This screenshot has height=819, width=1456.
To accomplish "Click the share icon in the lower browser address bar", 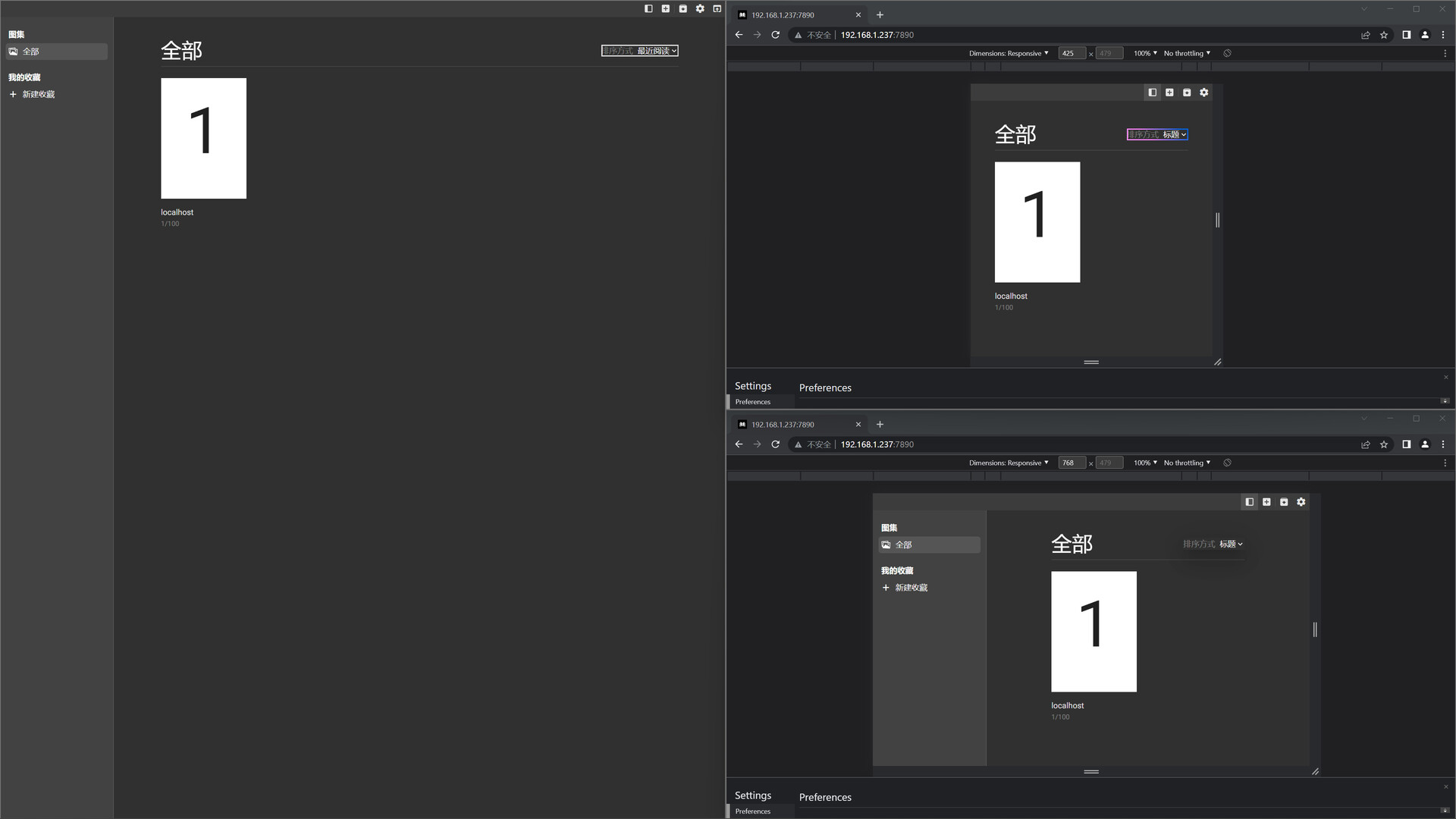I will coord(1366,444).
